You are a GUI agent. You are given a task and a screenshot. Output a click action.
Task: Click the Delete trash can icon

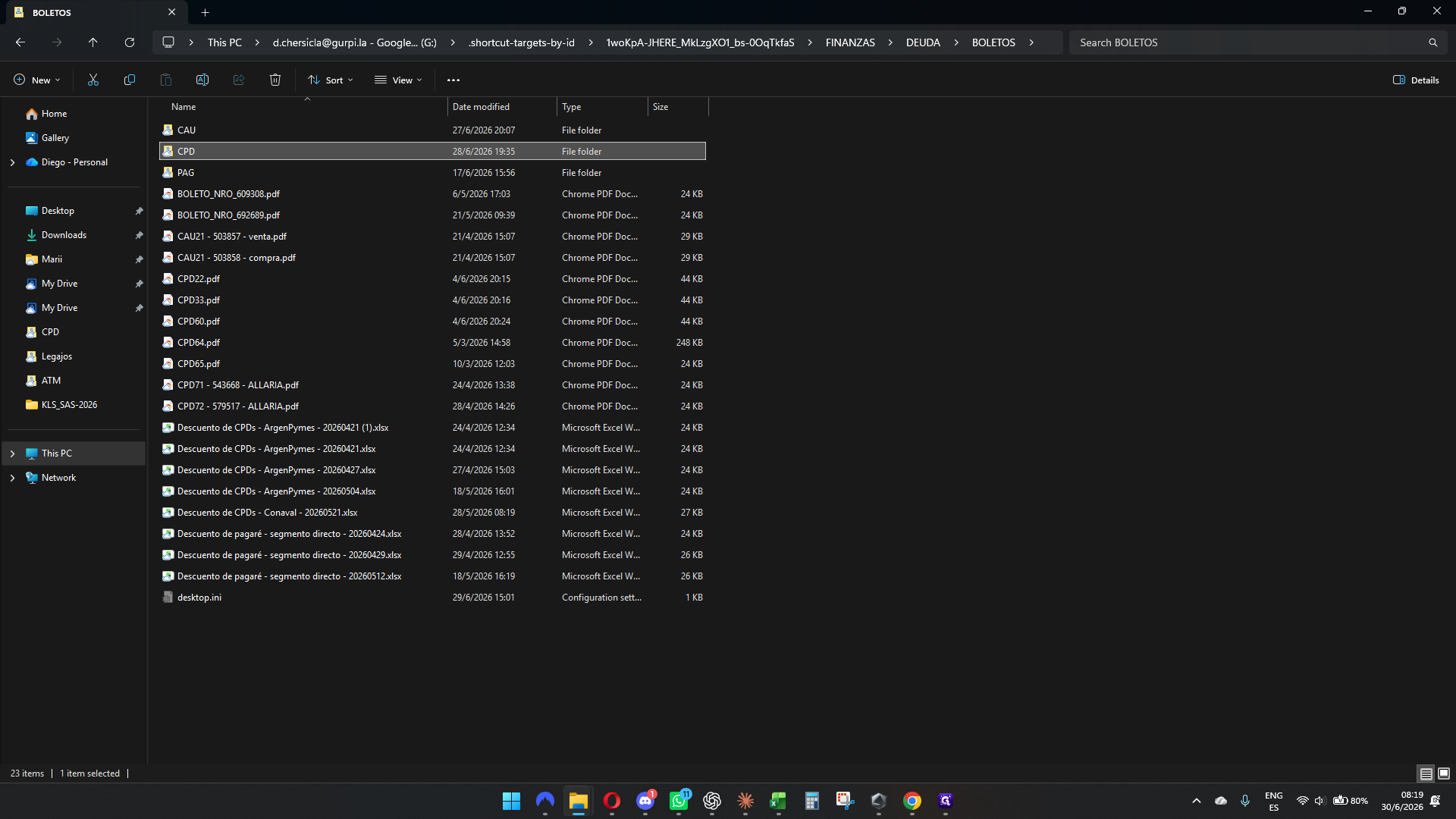tap(275, 80)
